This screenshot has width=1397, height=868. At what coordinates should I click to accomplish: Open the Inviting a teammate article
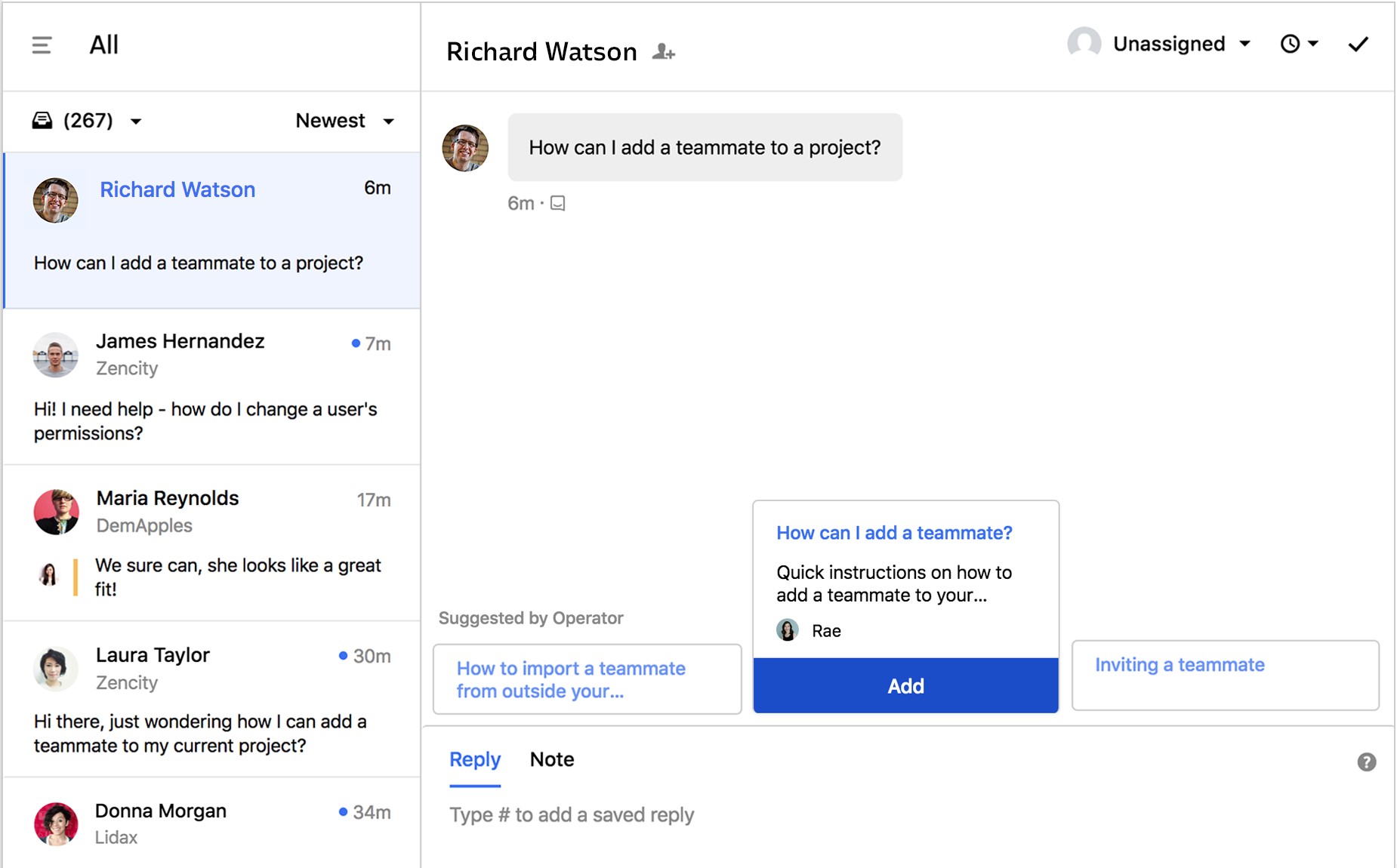tap(1180, 664)
